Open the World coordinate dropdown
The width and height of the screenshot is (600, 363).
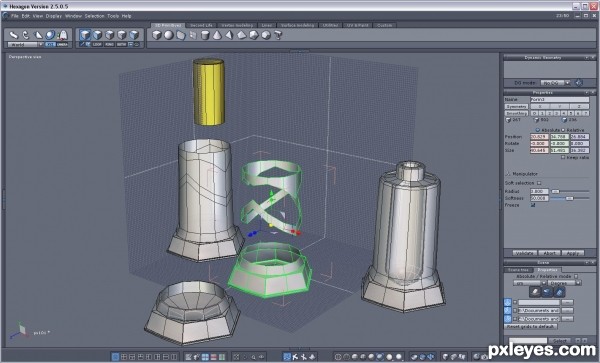(25, 44)
